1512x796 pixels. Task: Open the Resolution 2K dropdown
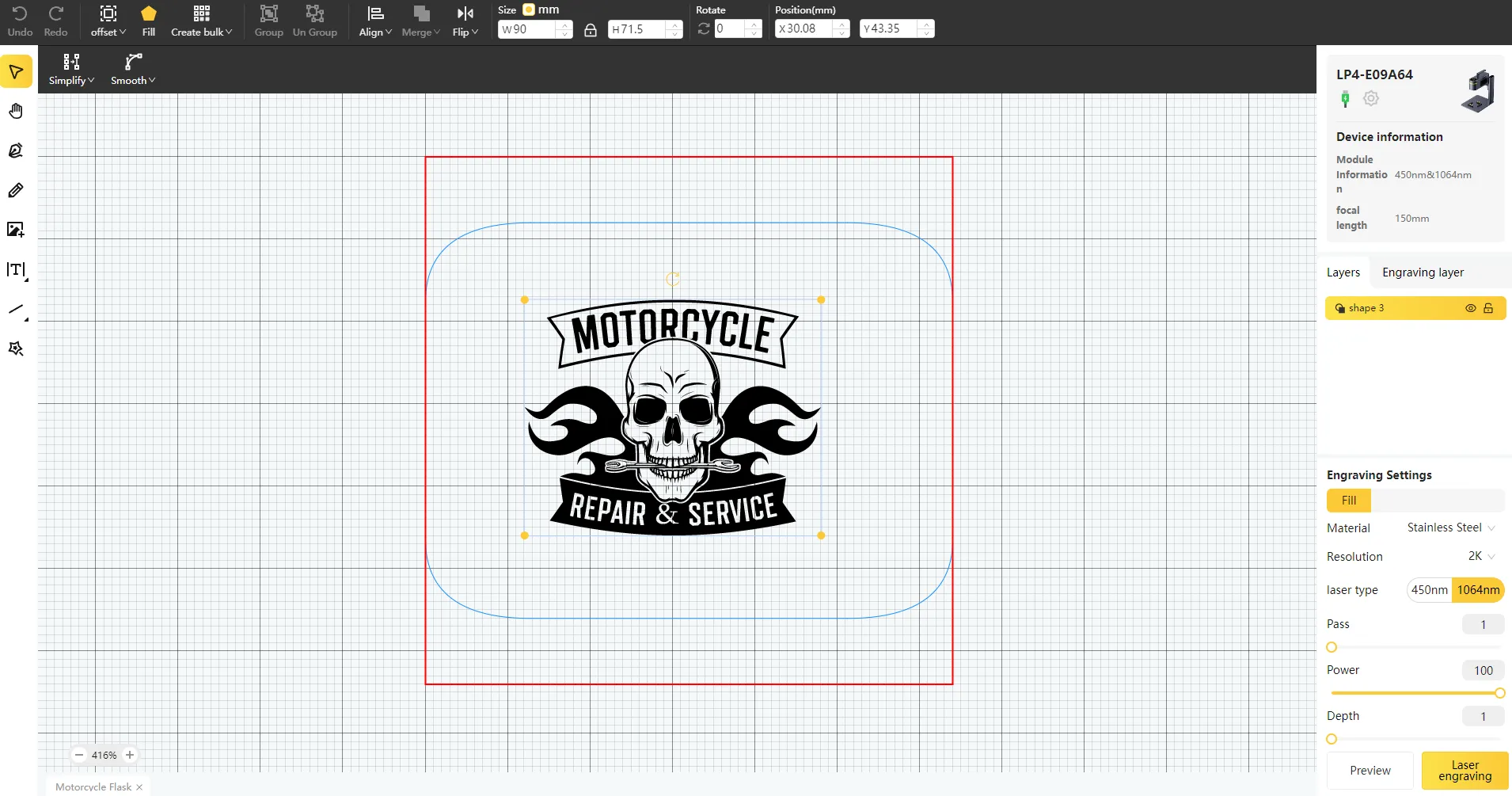[1482, 556]
